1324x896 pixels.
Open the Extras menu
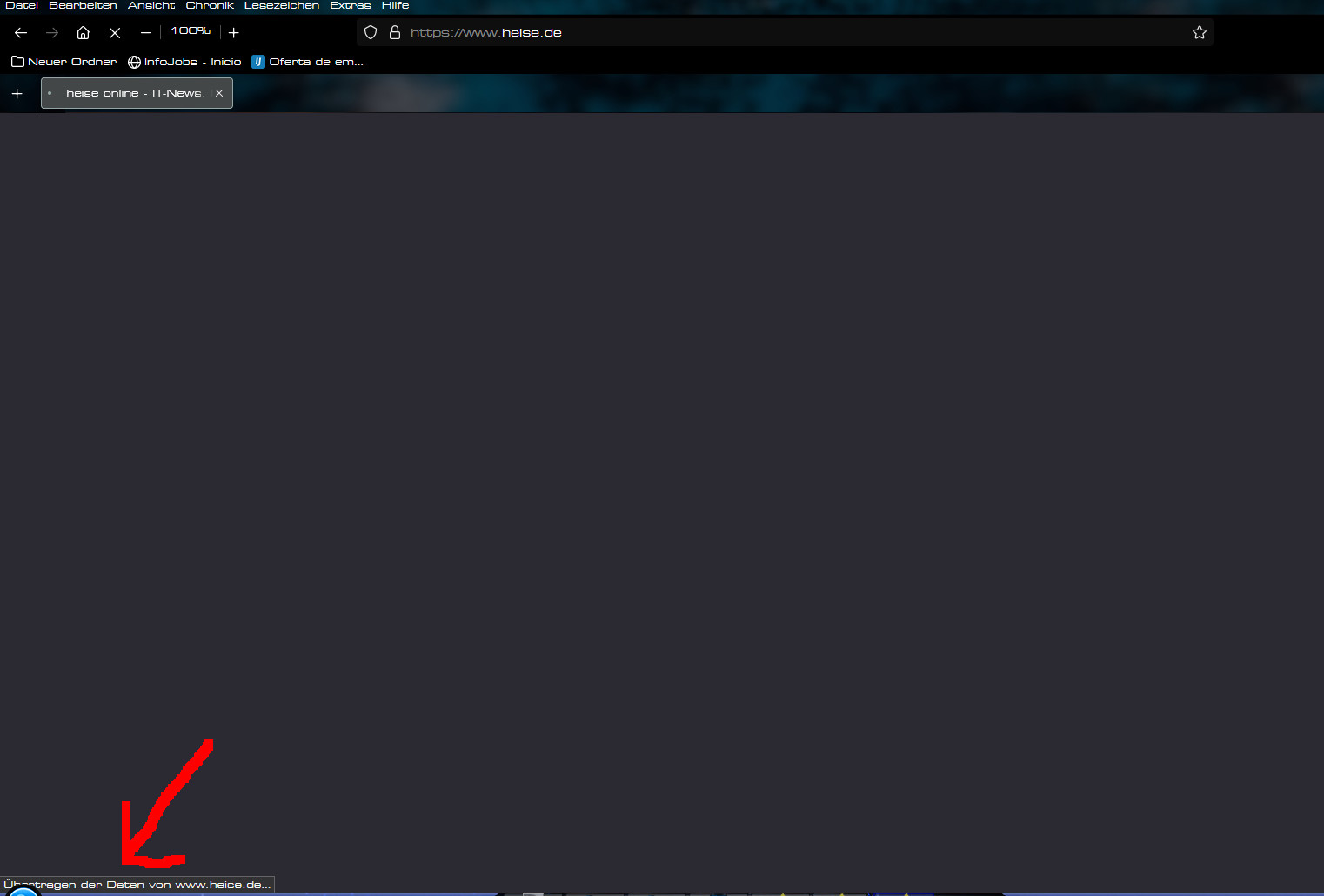(351, 6)
